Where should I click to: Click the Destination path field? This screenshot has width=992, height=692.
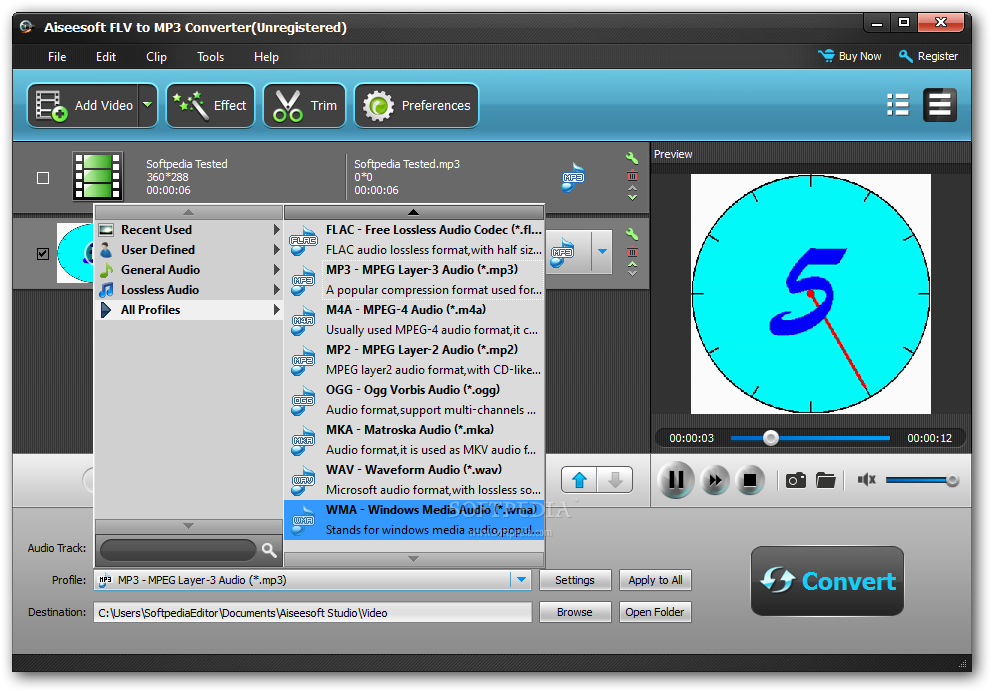coord(313,612)
